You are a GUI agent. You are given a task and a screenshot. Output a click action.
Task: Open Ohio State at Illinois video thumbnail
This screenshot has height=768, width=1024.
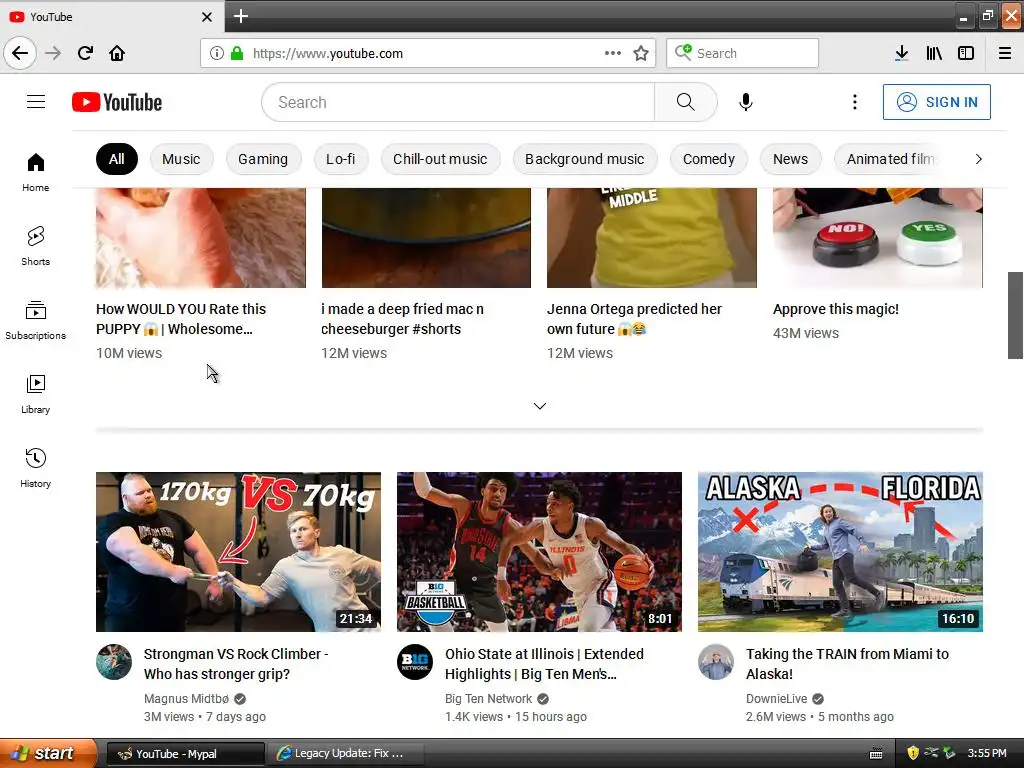539,552
